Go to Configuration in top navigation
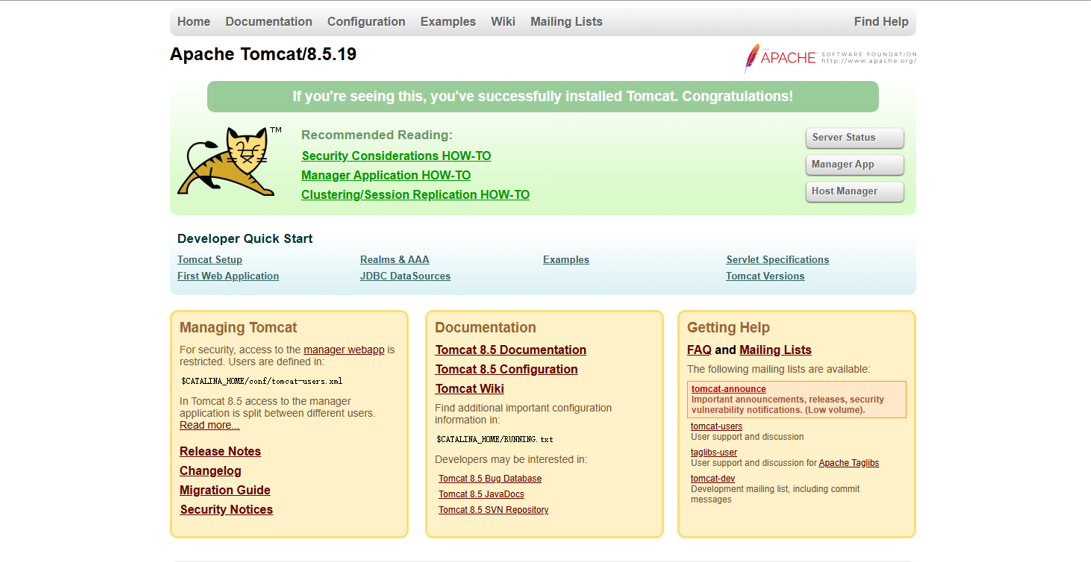 point(366,22)
